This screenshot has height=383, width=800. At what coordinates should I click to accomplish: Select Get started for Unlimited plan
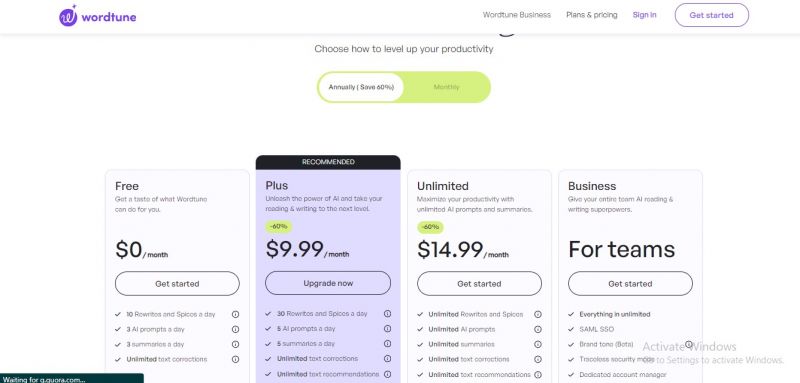point(479,284)
